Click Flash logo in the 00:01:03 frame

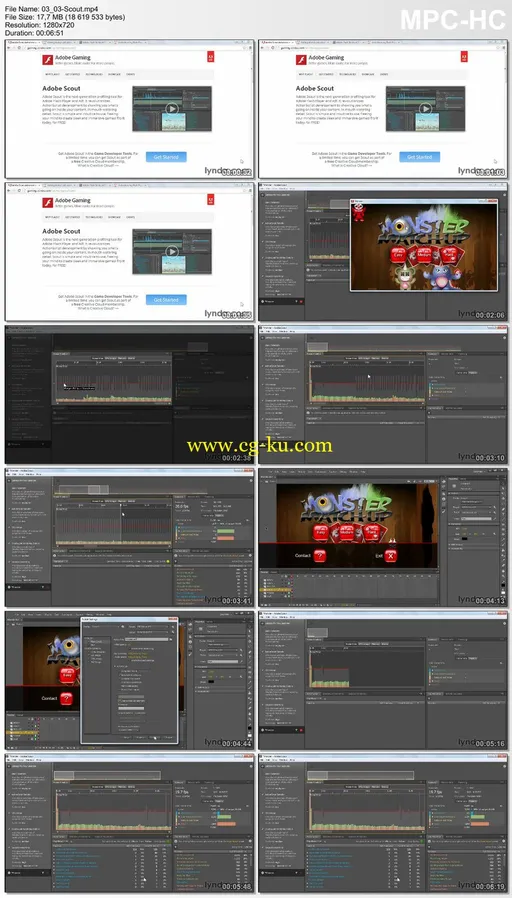click(301, 60)
